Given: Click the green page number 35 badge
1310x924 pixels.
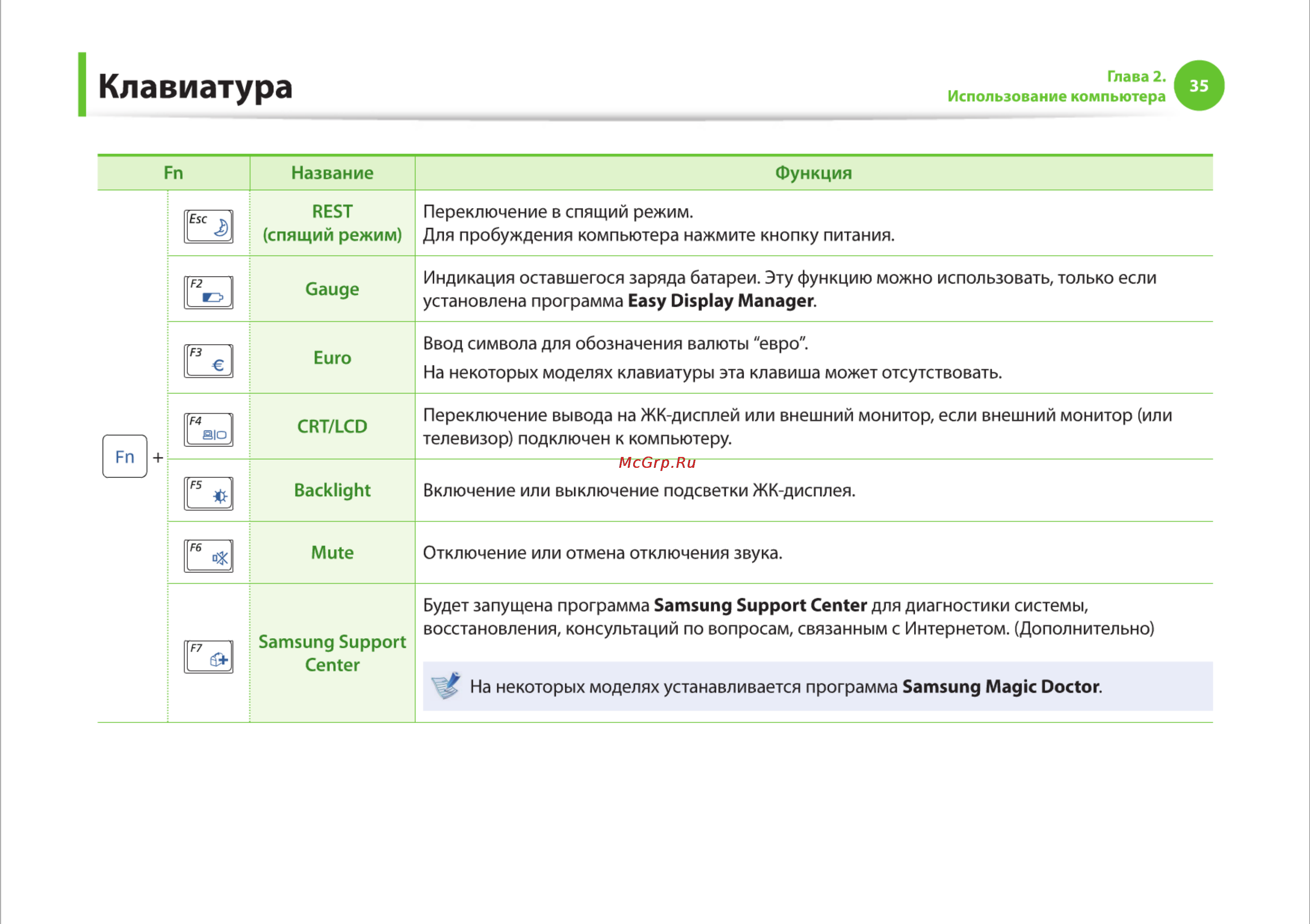Looking at the screenshot, I should pos(1199,86).
